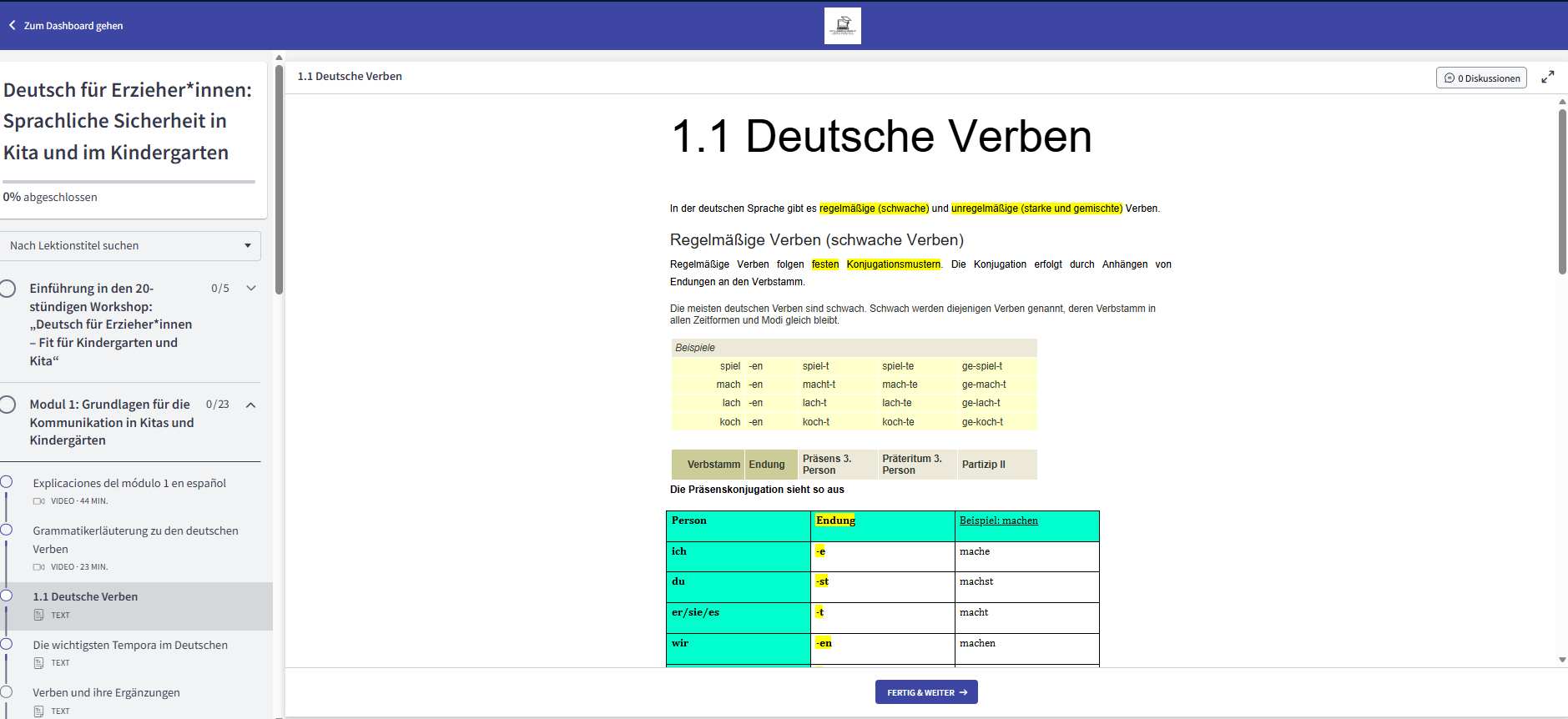
Task: Mark Explicaciones del módulo 1 circle complete
Action: click(7, 482)
